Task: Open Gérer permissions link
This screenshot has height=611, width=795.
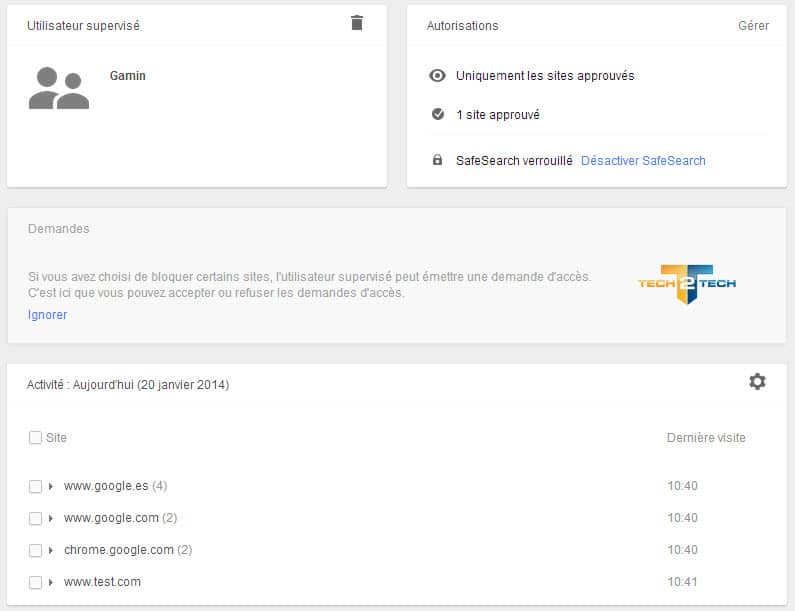Action: point(753,25)
